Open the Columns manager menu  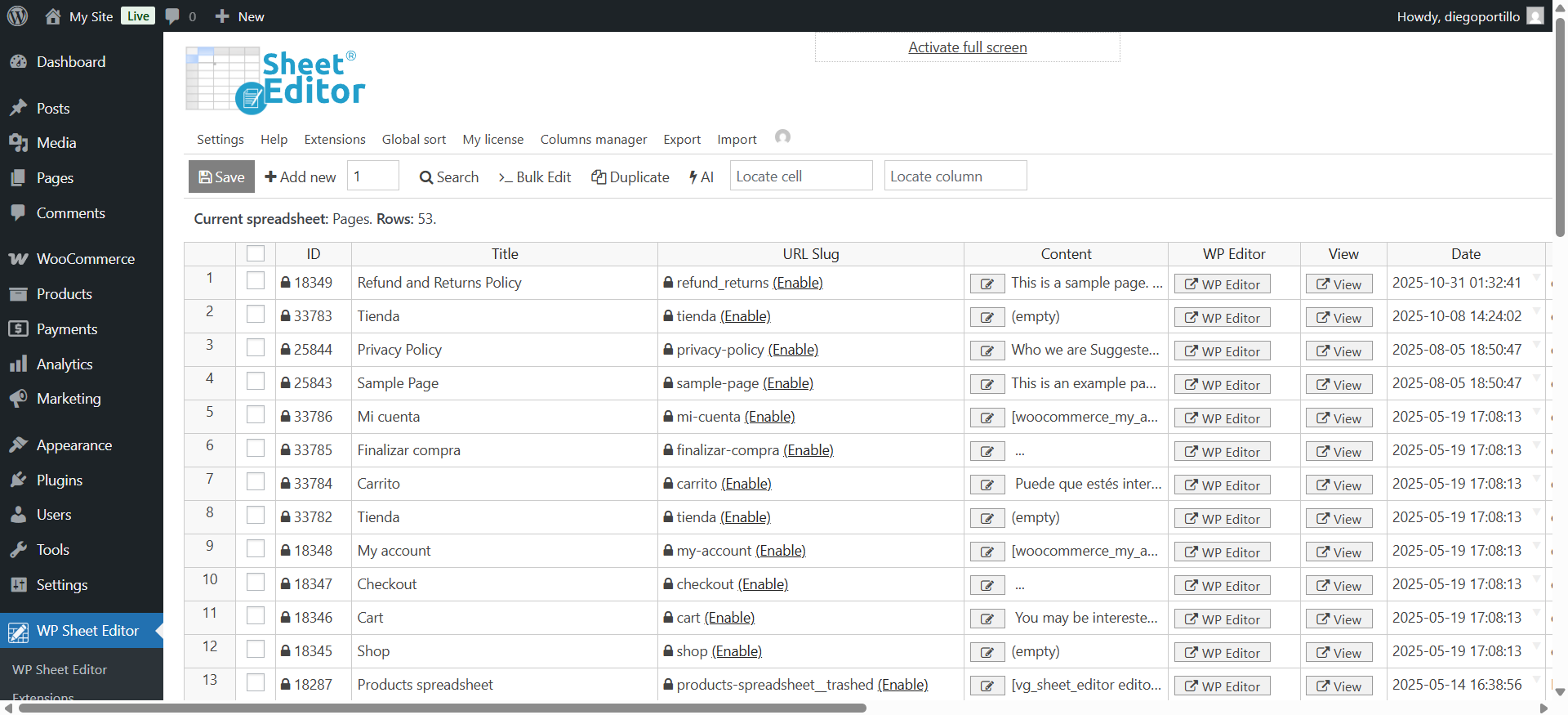[594, 140]
